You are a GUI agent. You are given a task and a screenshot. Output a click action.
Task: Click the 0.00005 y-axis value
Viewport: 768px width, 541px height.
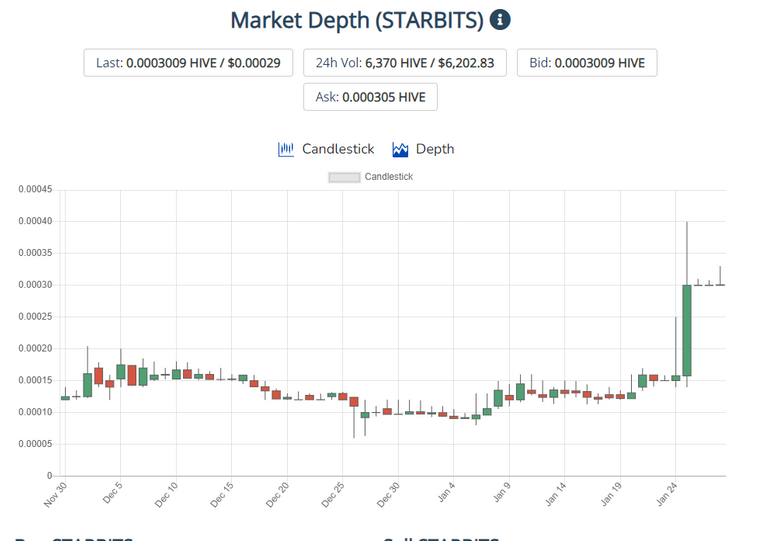click(35, 444)
